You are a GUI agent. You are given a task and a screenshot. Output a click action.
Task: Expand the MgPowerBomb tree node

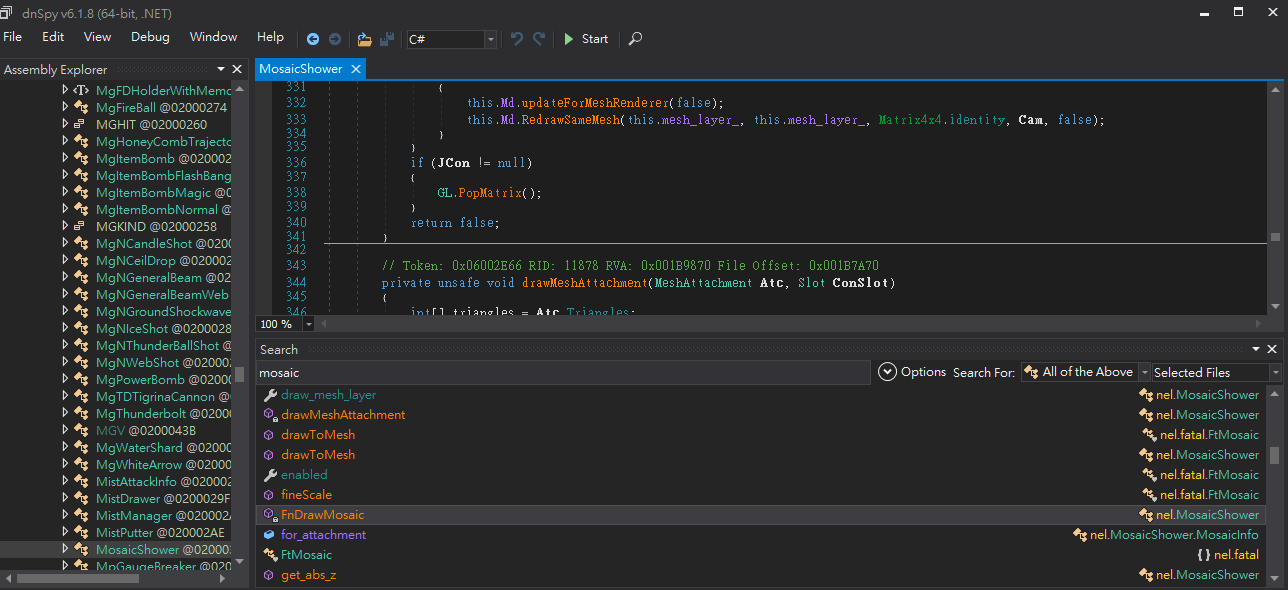[x=66, y=379]
